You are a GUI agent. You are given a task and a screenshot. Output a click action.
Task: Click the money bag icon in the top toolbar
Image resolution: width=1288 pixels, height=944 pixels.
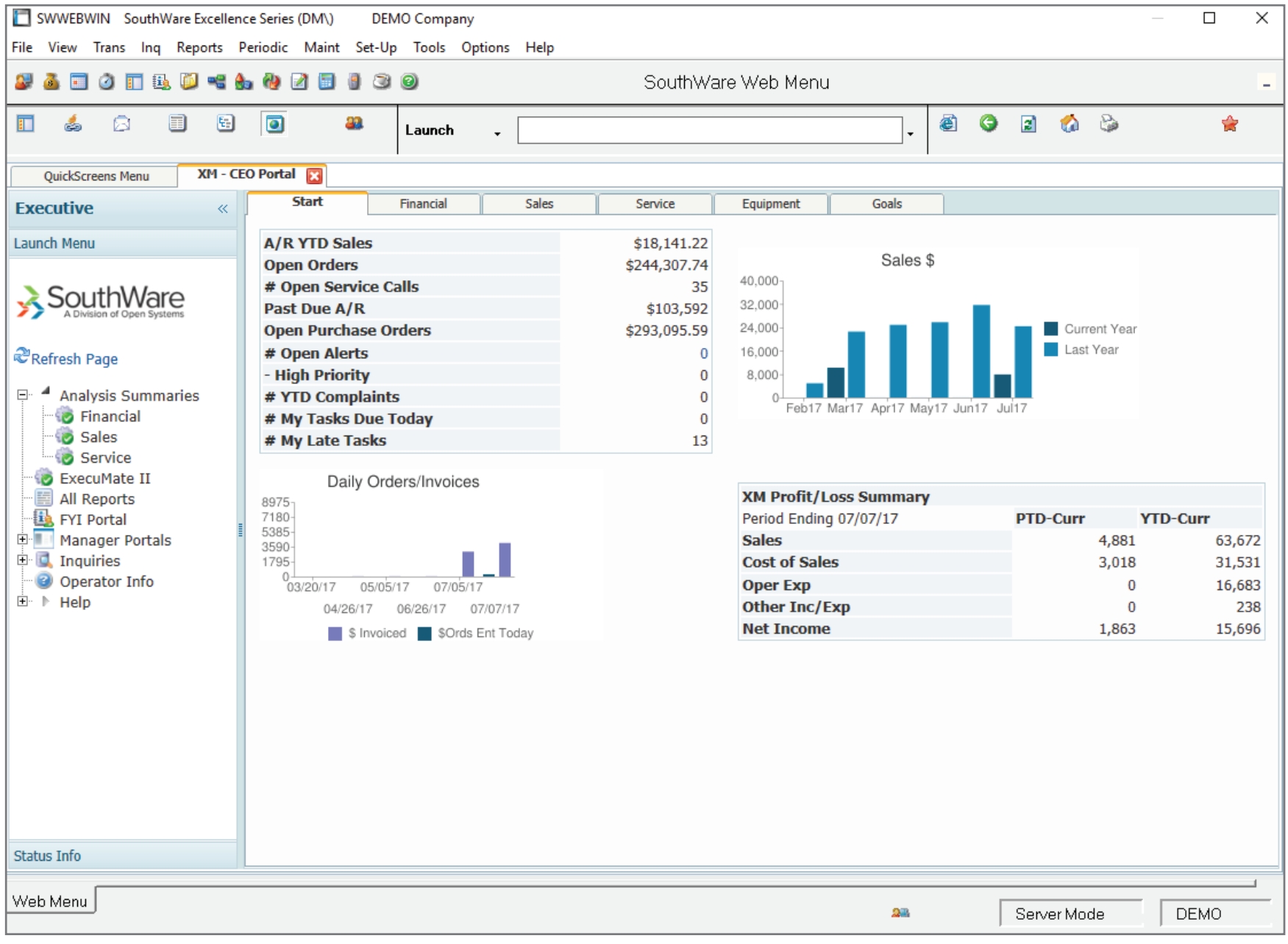[x=49, y=82]
